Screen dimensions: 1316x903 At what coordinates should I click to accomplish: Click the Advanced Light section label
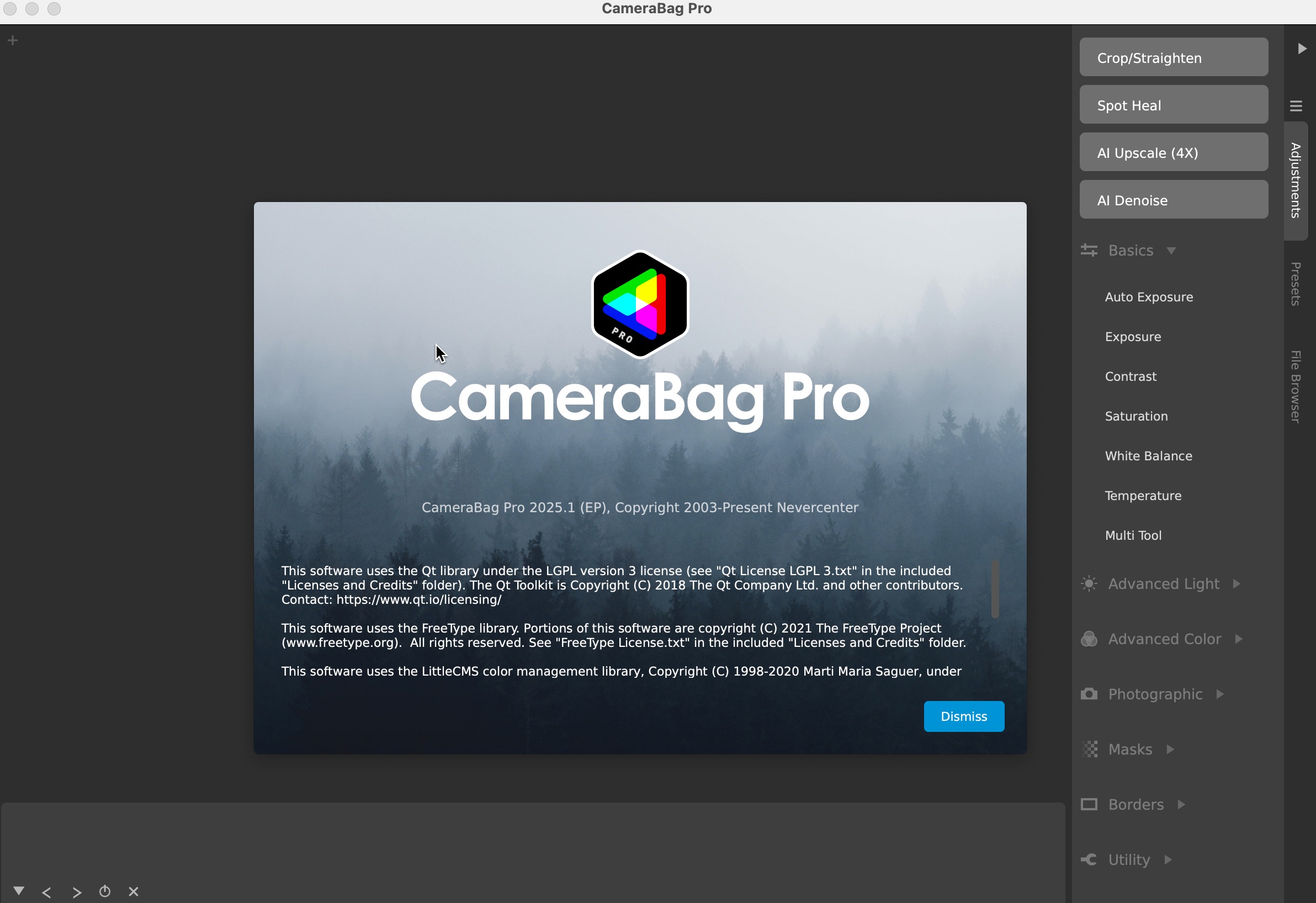tap(1163, 584)
